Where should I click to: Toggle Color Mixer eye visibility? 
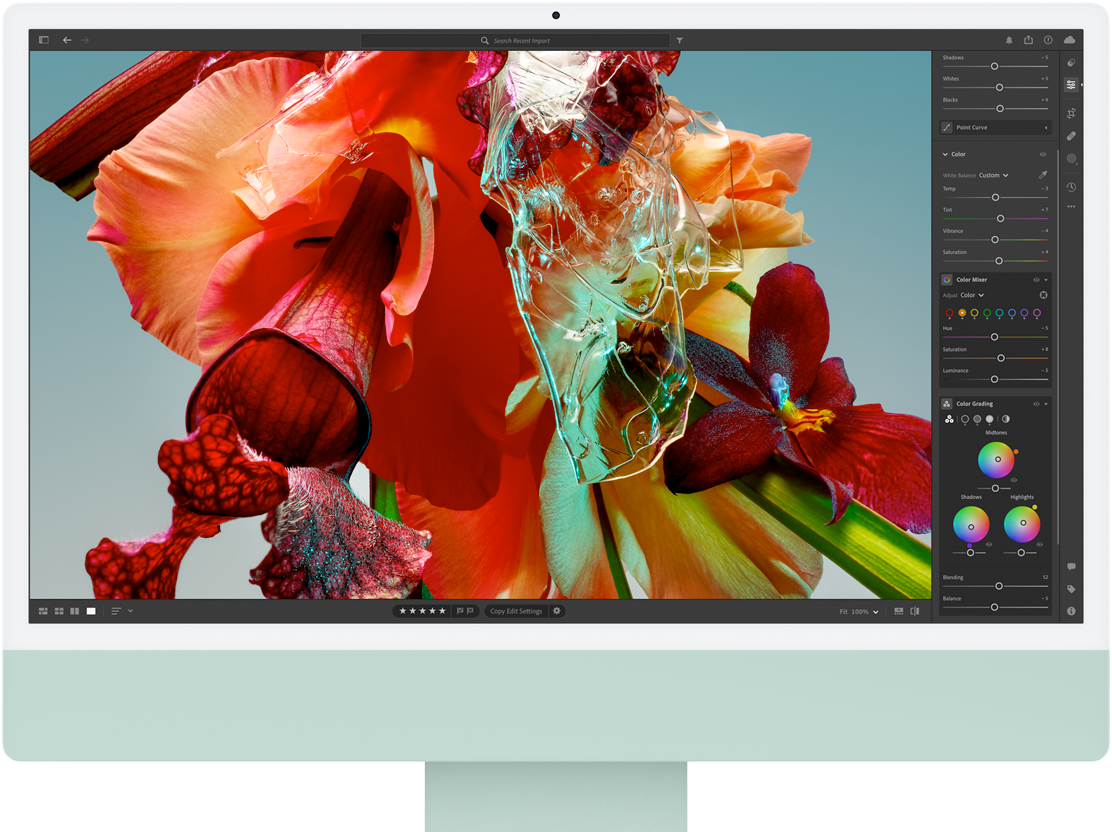click(x=1036, y=280)
